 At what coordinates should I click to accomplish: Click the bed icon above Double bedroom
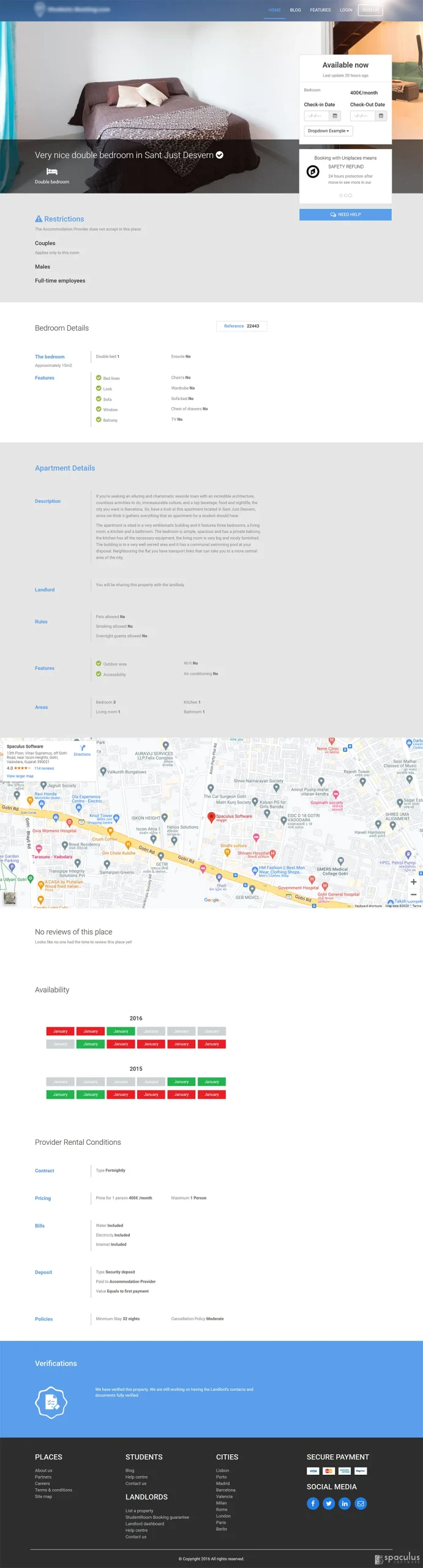52,171
